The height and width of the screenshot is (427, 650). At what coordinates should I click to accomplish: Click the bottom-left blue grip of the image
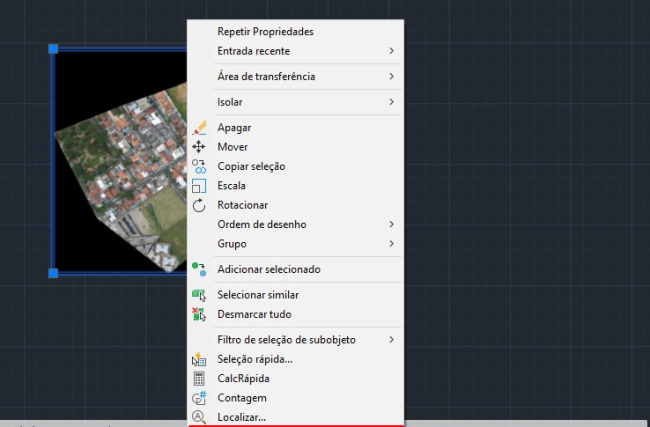pos(53,273)
